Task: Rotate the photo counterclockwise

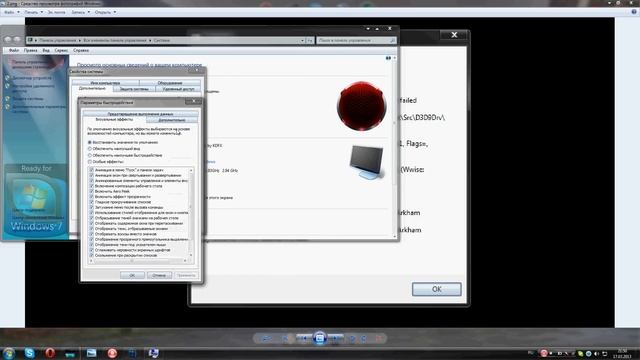Action: pos(353,338)
